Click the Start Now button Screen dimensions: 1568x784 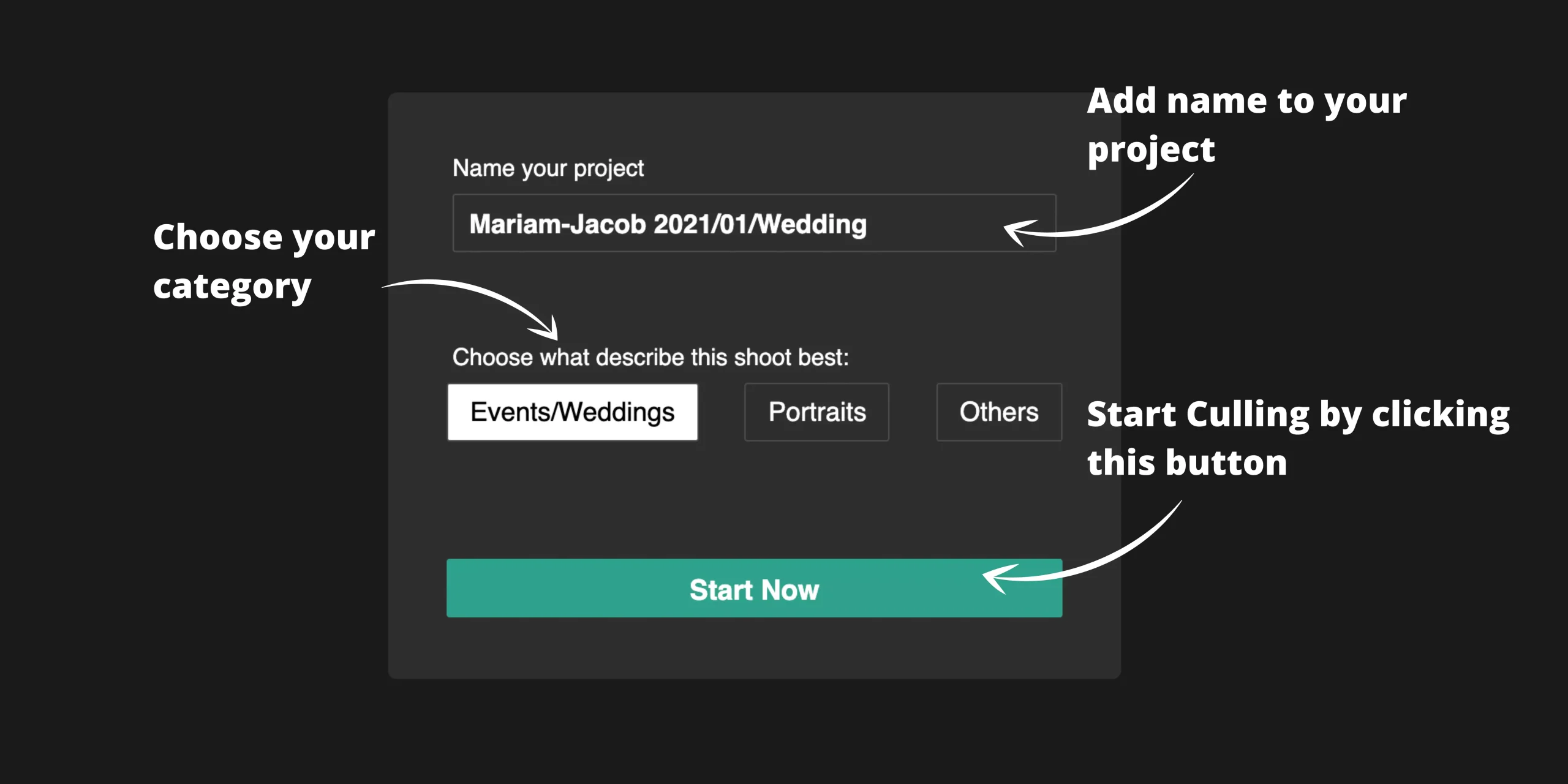753,589
